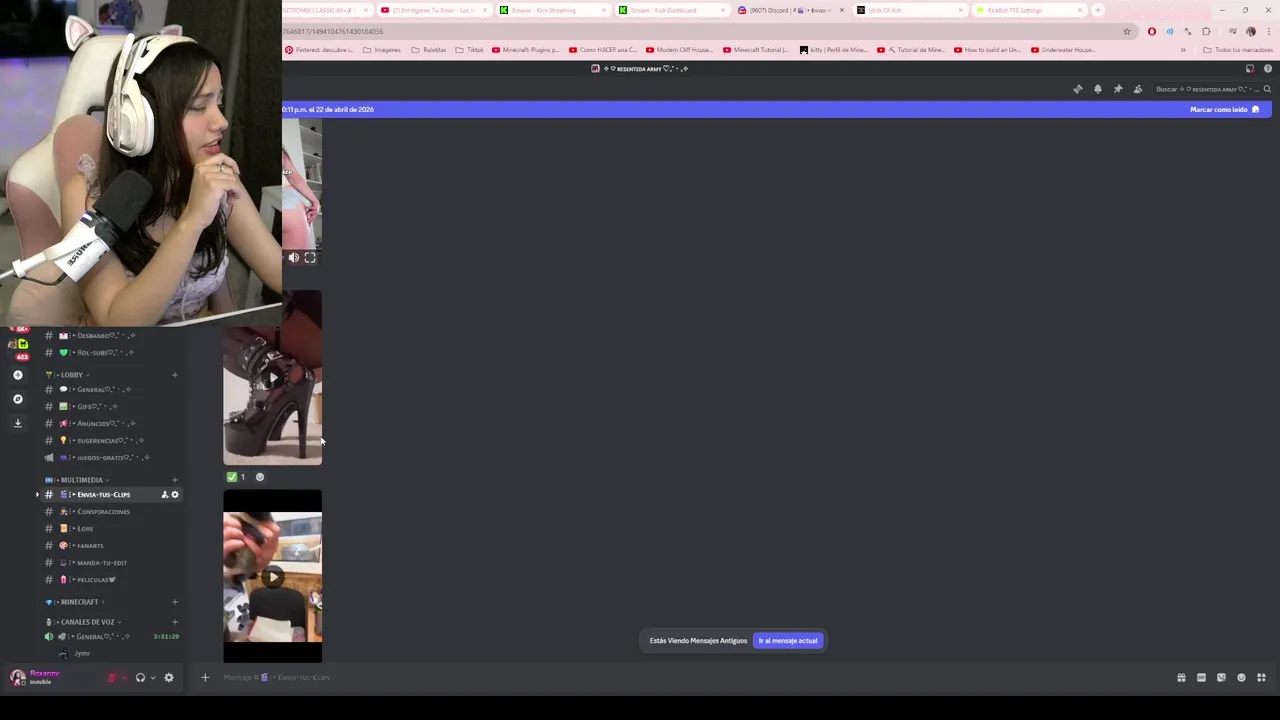
Task: Click Add a Server plus icon
Action: [x=17, y=375]
